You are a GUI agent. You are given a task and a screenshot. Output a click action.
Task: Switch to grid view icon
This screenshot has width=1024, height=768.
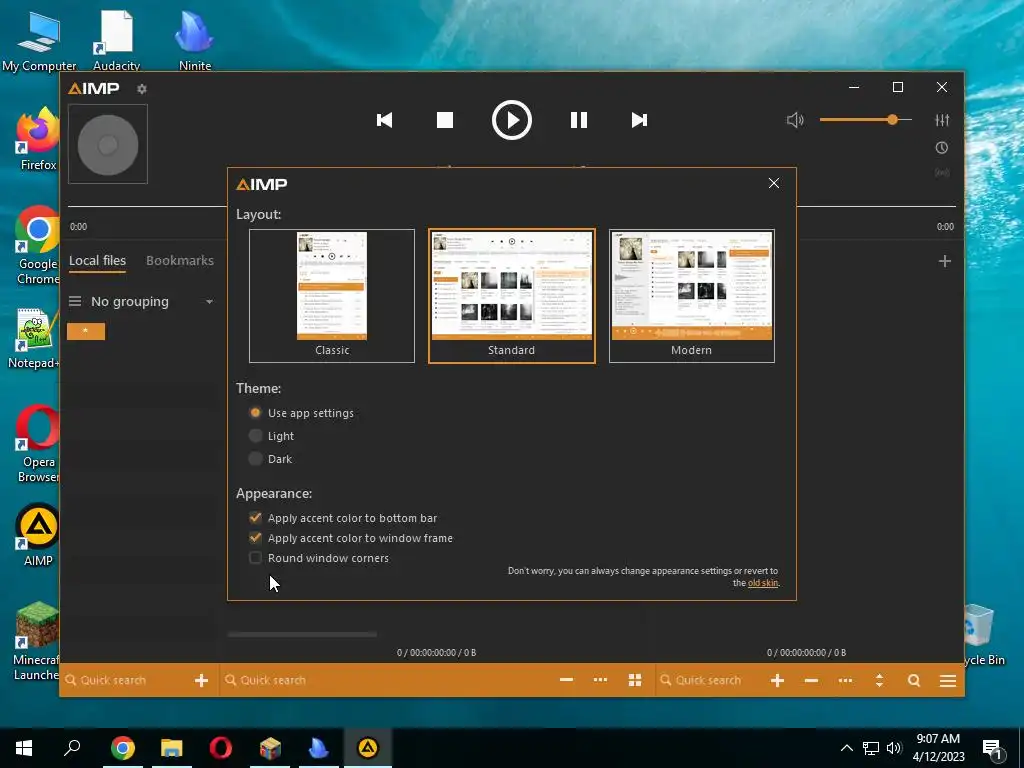(635, 680)
